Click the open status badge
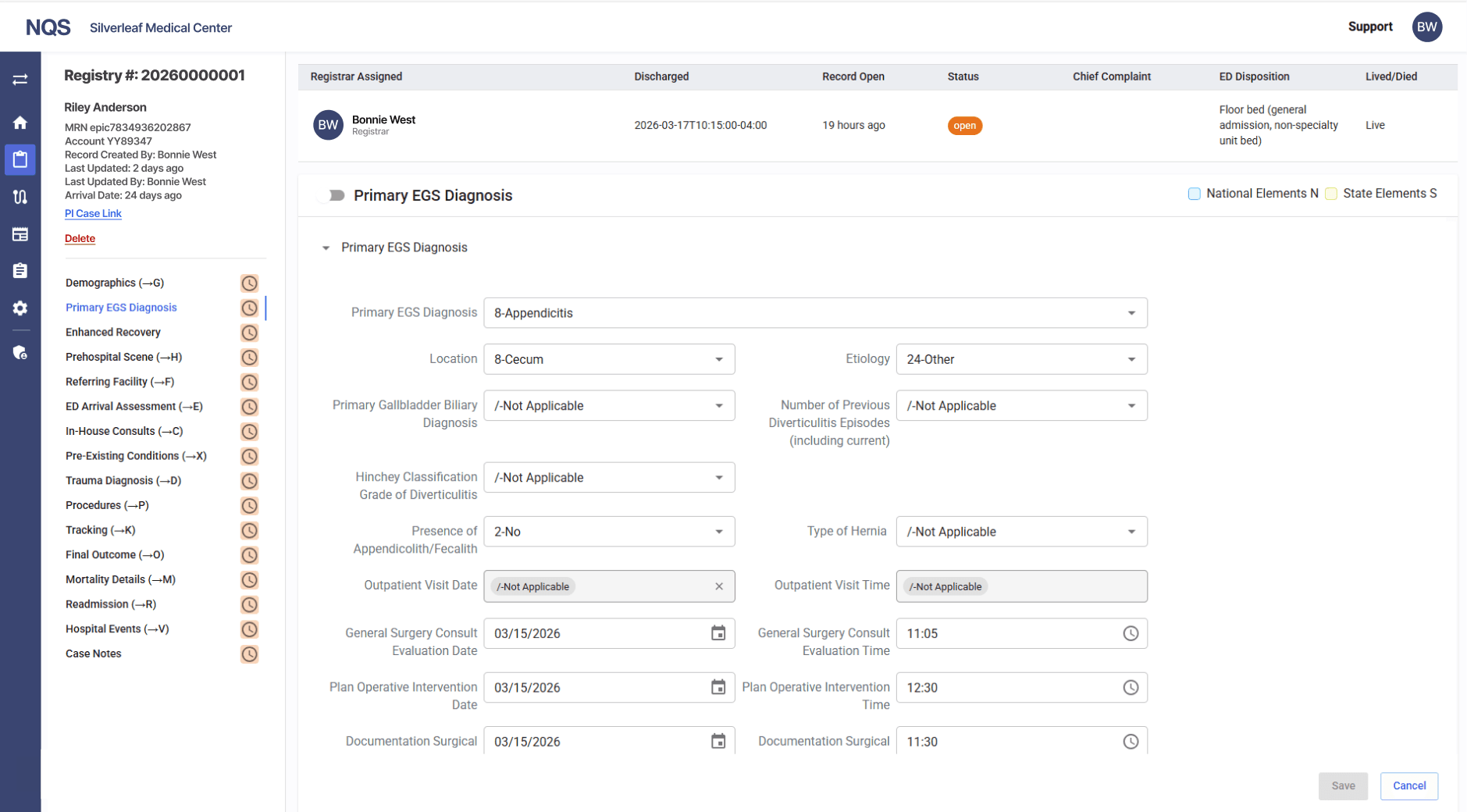This screenshot has height=812, width=1467. pyautogui.click(x=964, y=125)
